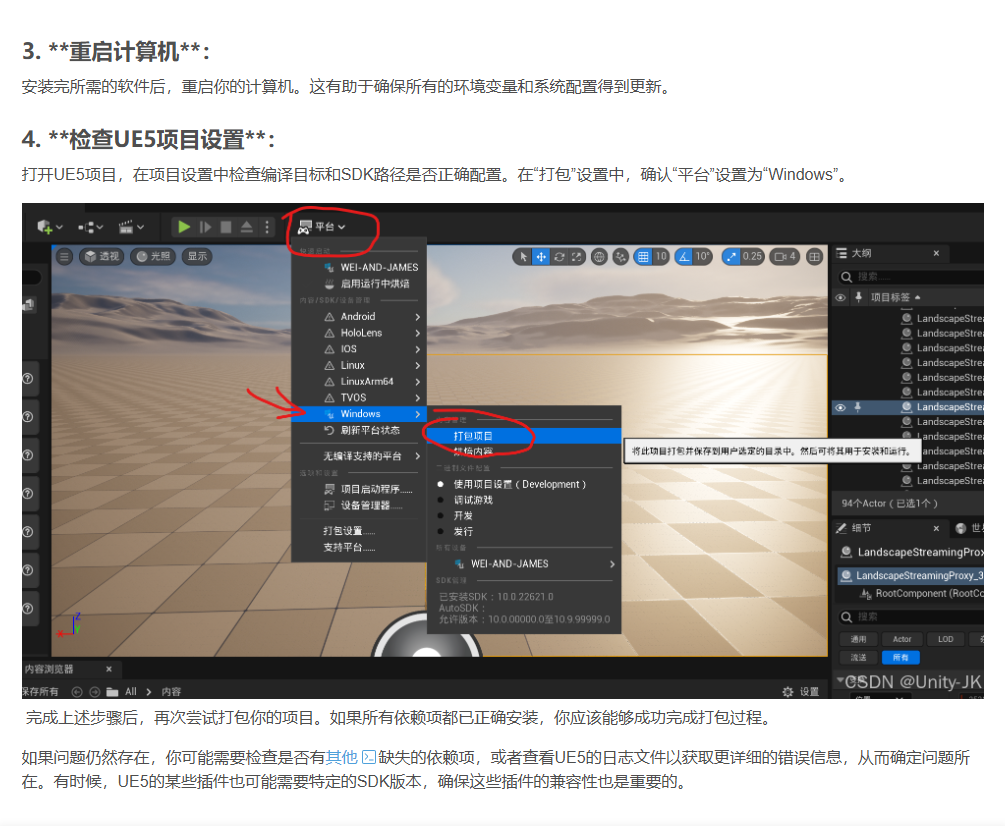Click the LOD filter button
Screen dimensions: 1005x832
pyautogui.click(x=945, y=639)
